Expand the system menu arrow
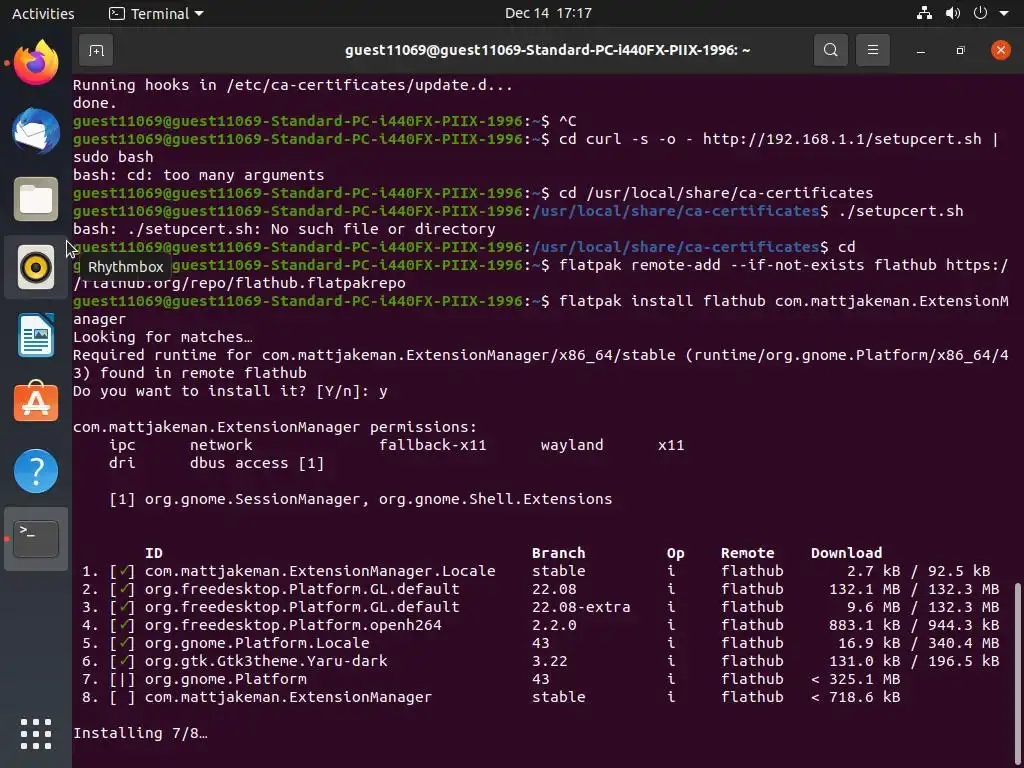Image resolution: width=1024 pixels, height=768 pixels. point(1004,14)
